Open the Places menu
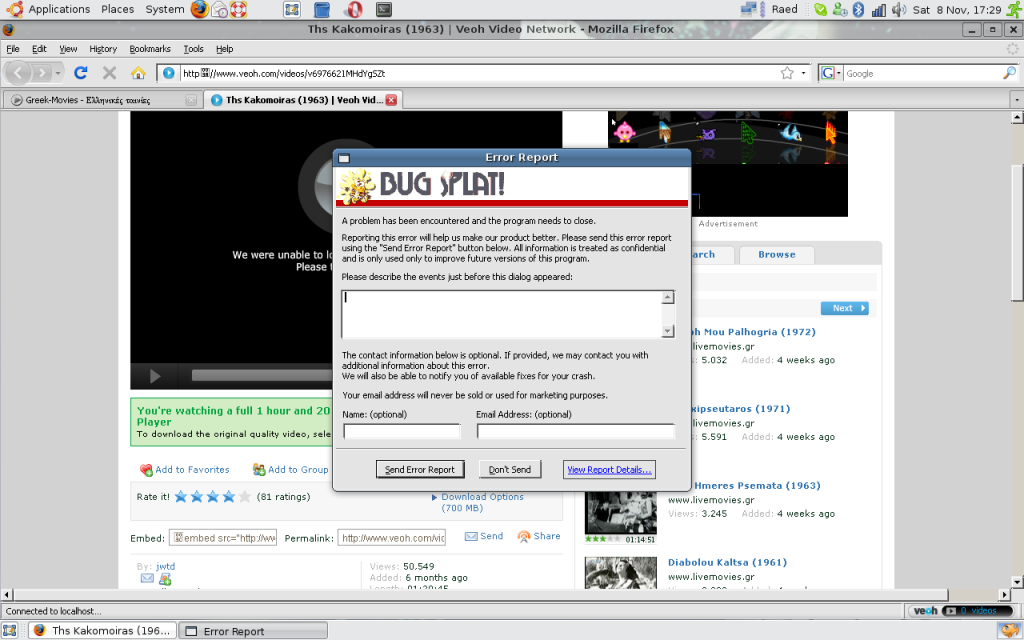Screen dimensions: 1024x640 coord(118,9)
